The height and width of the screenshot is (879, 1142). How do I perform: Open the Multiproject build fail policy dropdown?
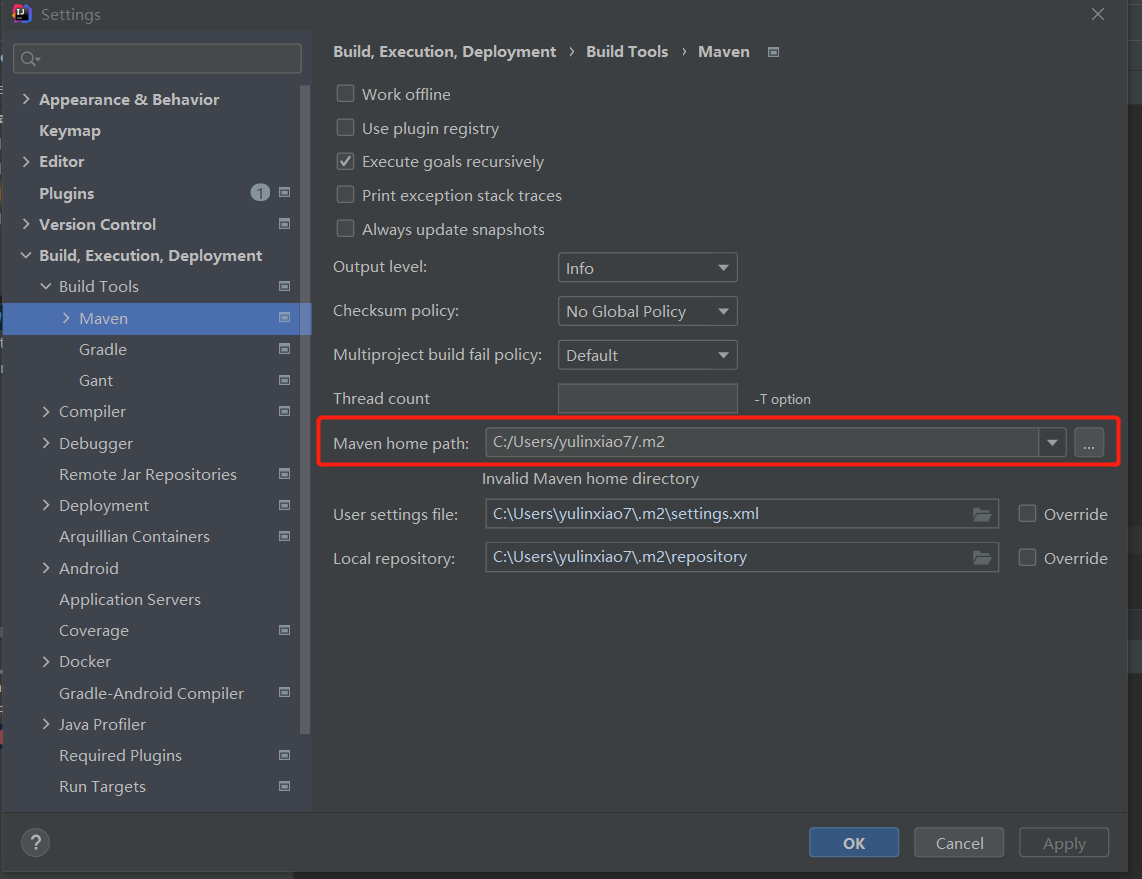(647, 355)
